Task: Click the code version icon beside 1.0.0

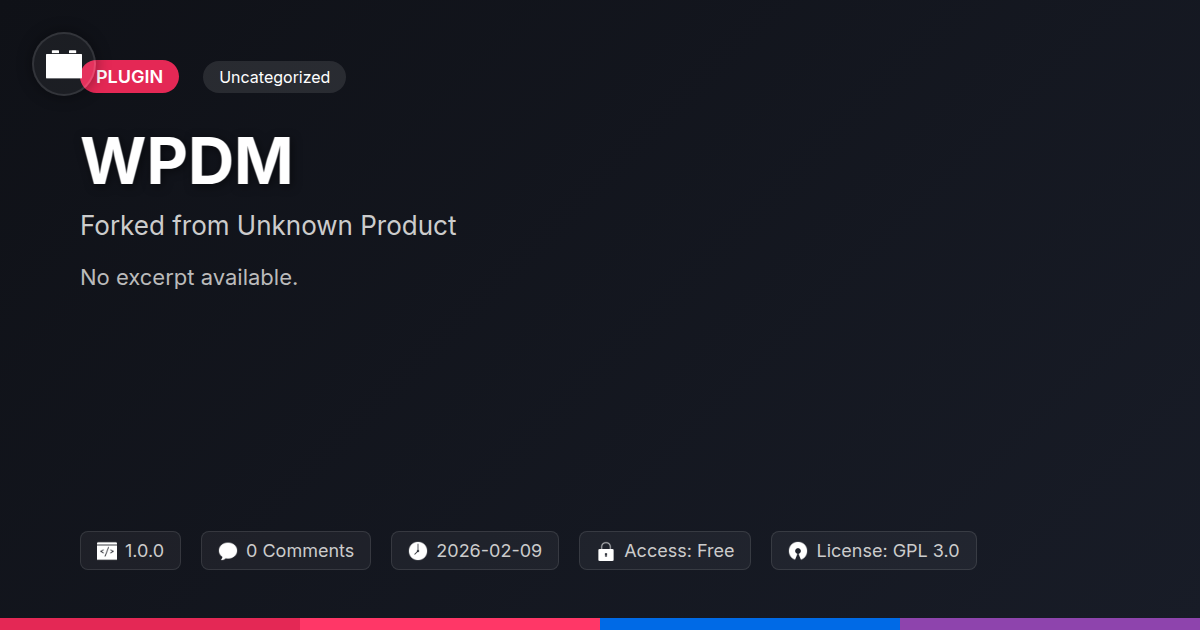Action: [107, 551]
